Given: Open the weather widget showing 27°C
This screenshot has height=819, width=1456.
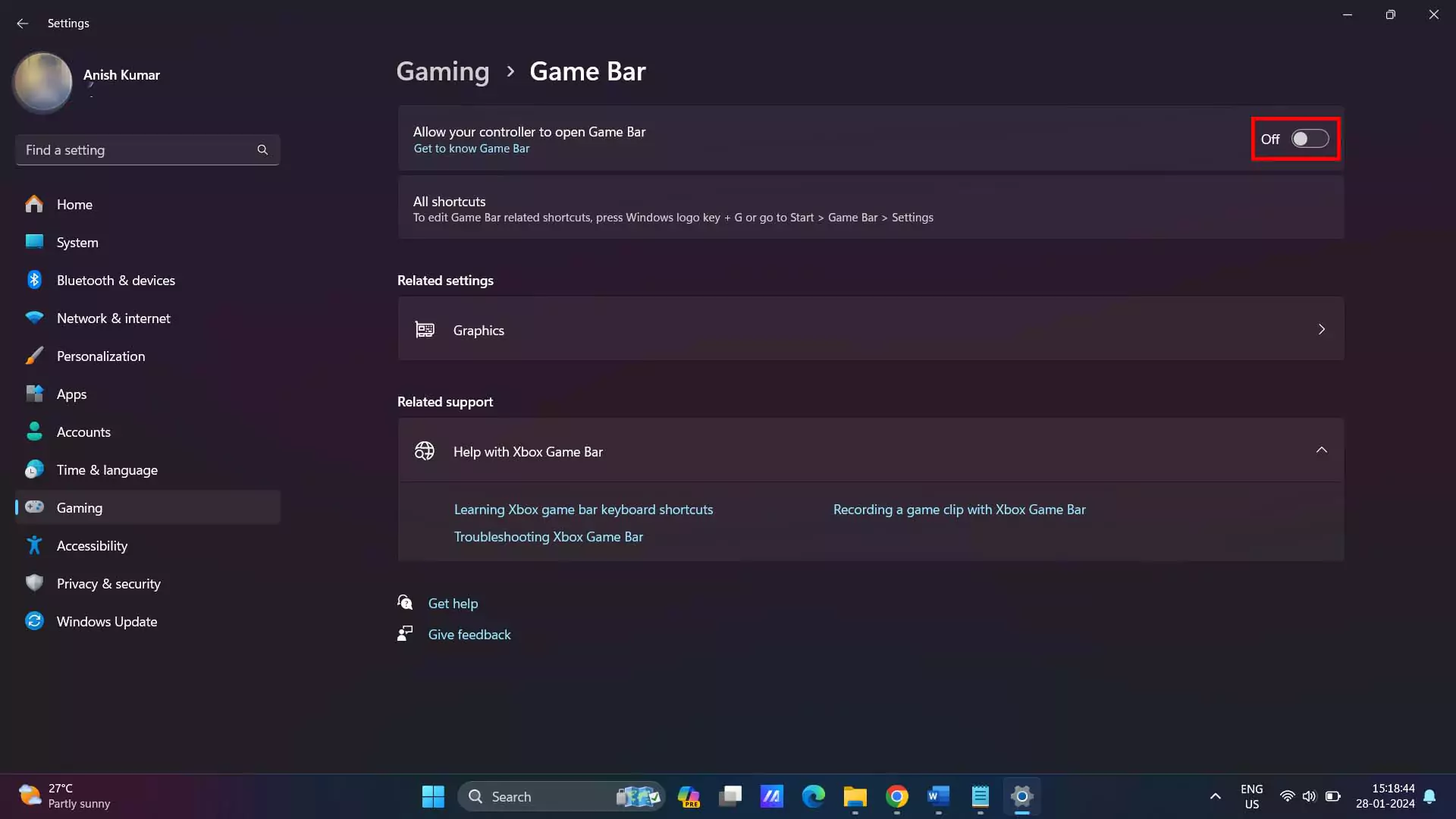Looking at the screenshot, I should pos(64,796).
